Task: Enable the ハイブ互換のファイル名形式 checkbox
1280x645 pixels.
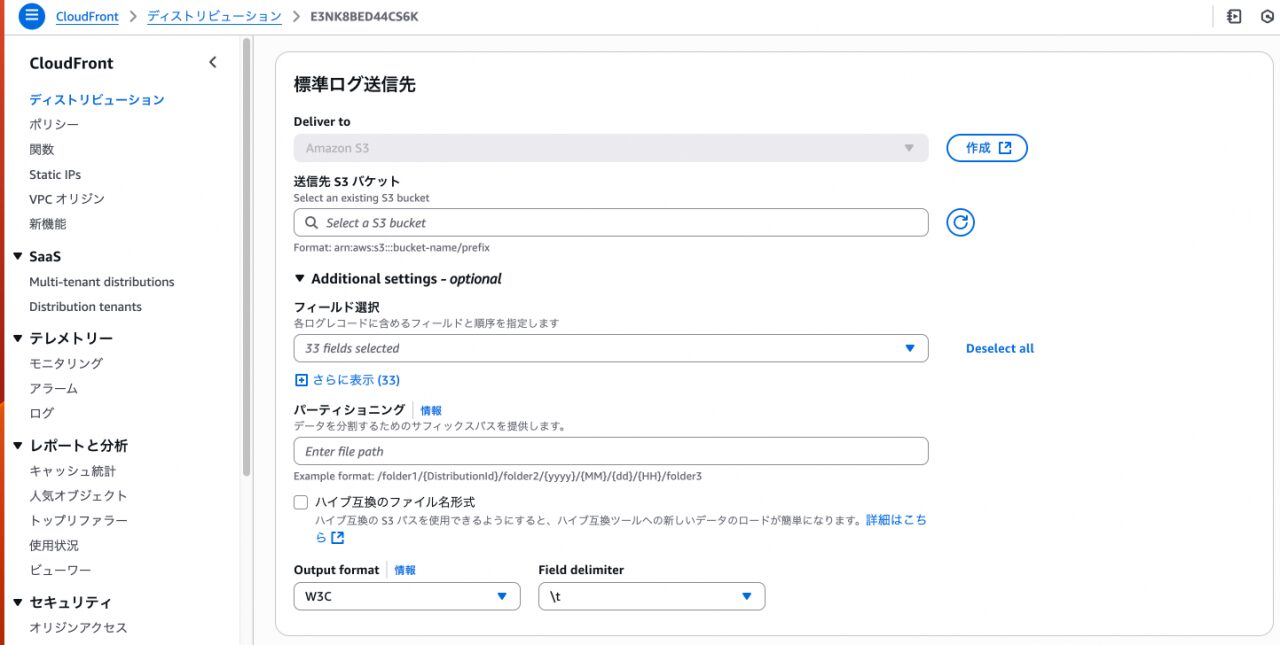Action: pyautogui.click(x=301, y=502)
